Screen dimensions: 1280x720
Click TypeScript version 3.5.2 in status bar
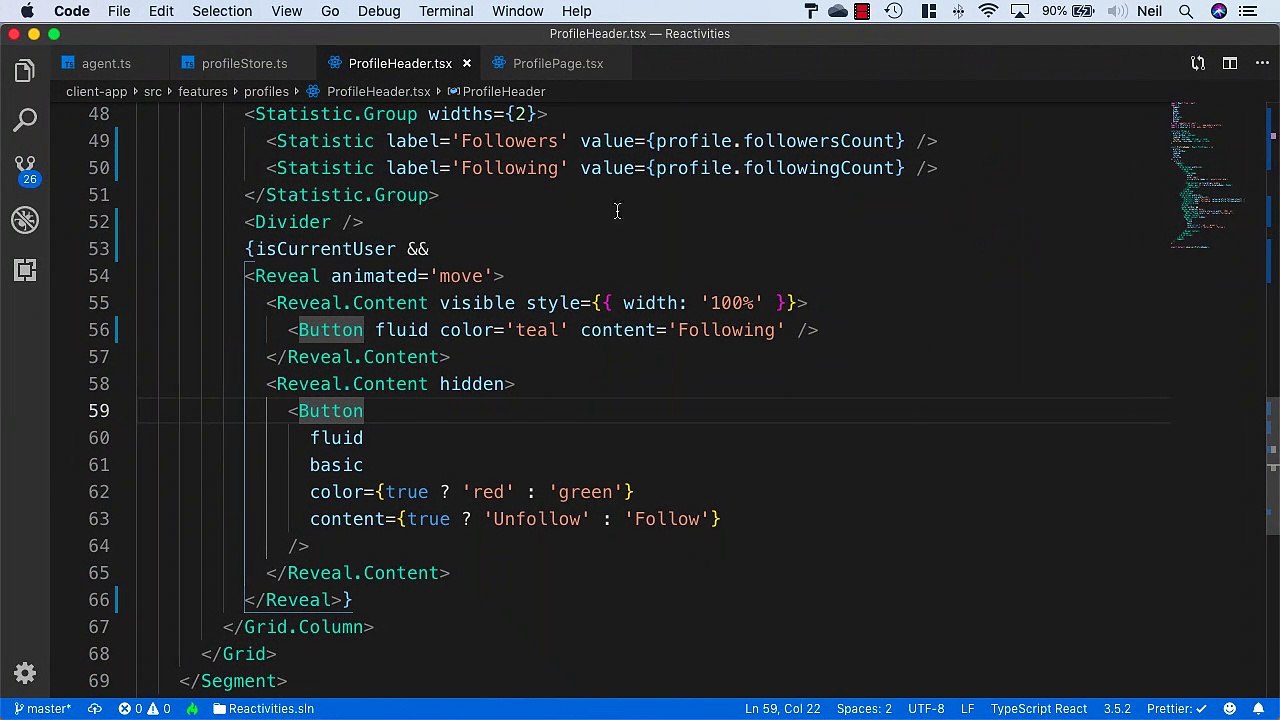coord(1117,708)
